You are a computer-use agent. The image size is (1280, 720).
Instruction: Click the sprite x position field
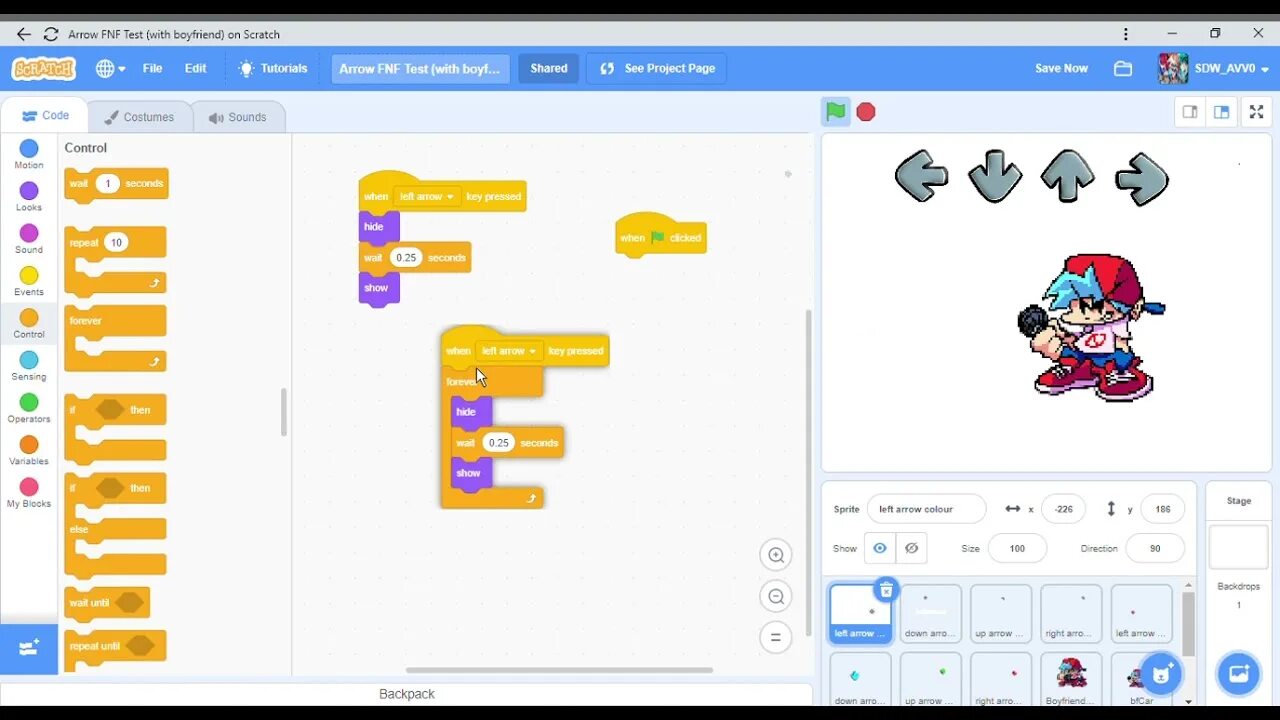click(x=1063, y=509)
